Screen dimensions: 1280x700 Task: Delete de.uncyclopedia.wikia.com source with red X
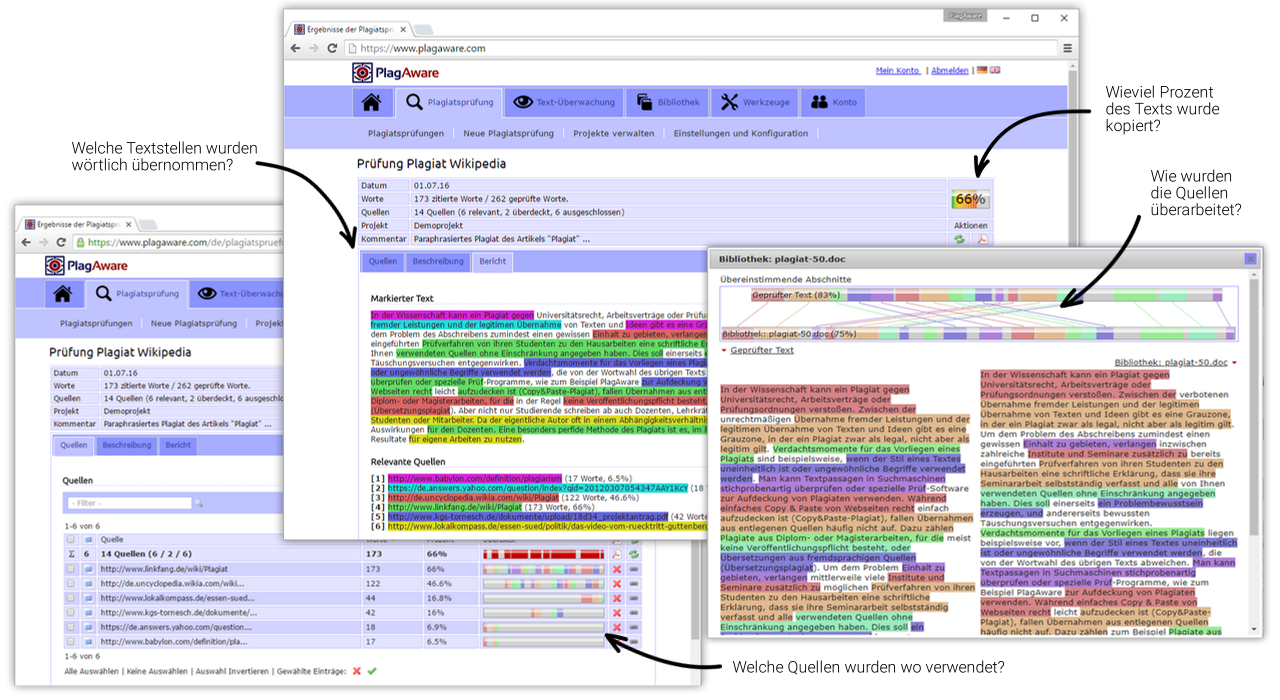(x=617, y=583)
